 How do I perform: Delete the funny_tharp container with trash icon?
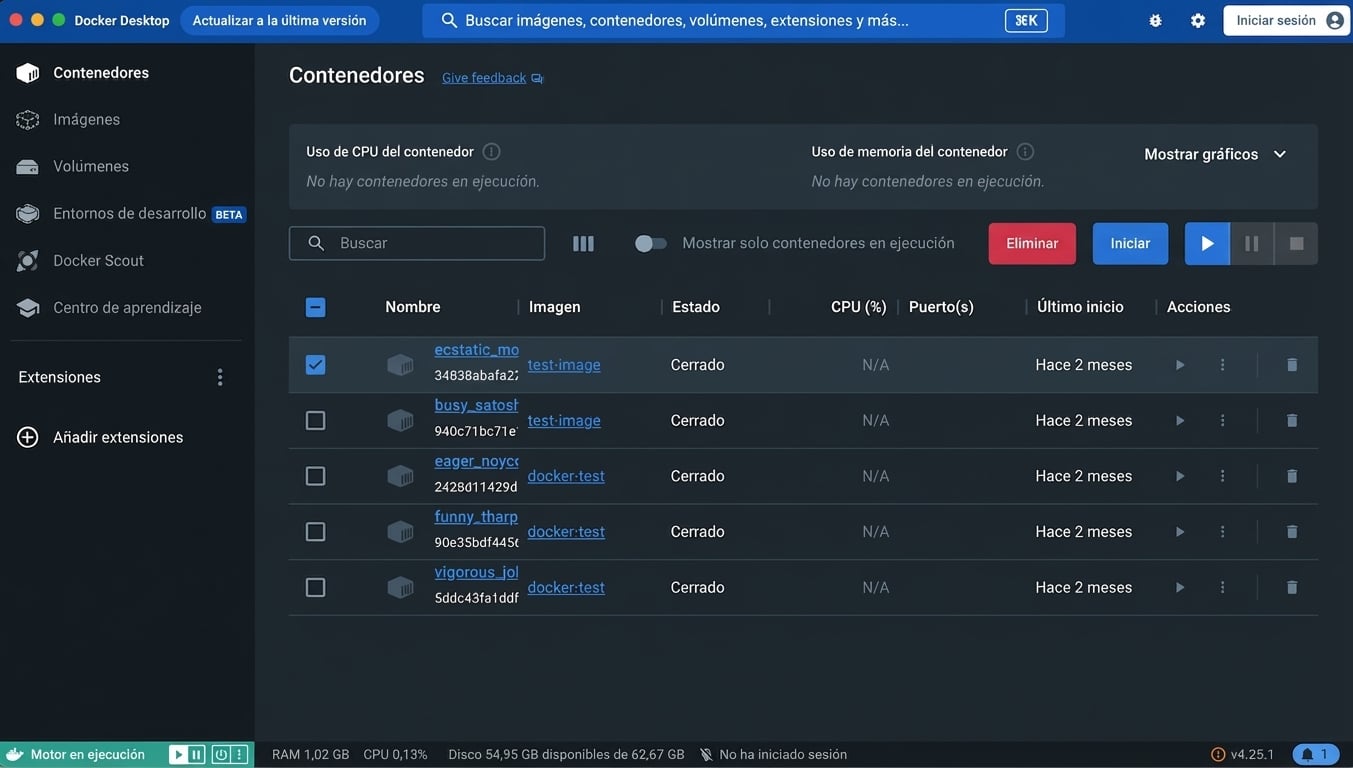1292,532
